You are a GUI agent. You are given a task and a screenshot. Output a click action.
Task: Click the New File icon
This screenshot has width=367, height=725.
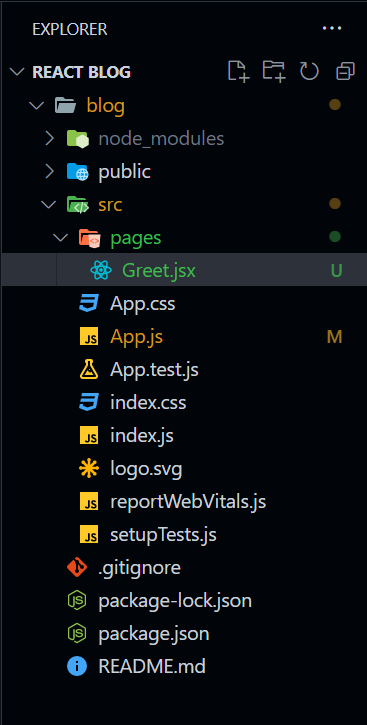pos(239,71)
